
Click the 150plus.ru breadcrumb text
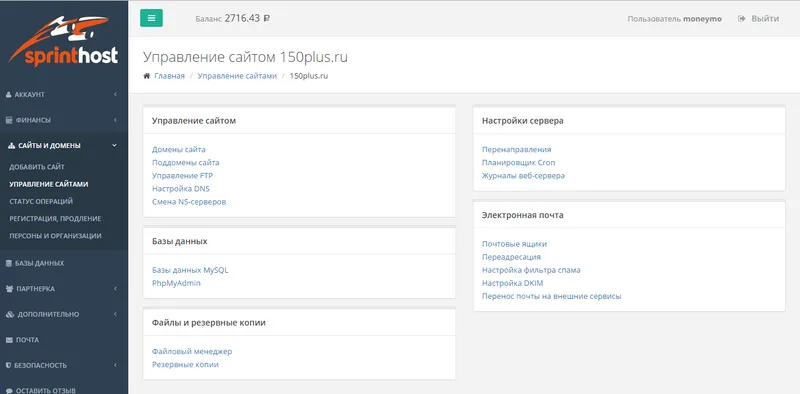click(x=309, y=76)
